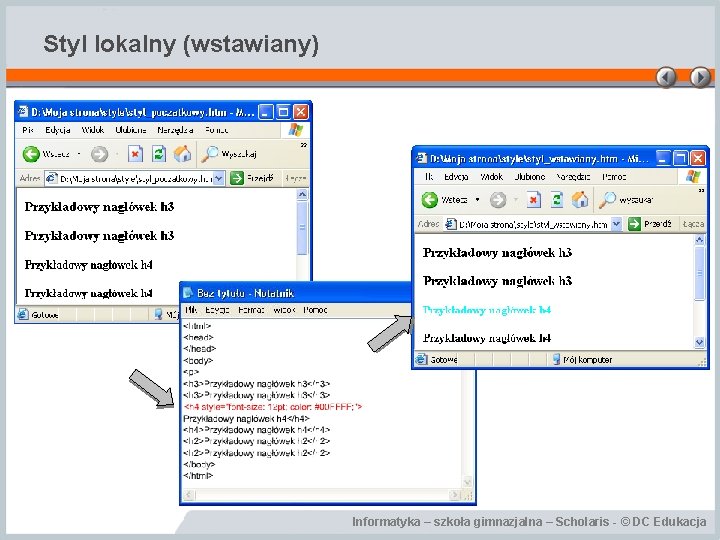Click Notatnik title bar app icon
Image resolution: width=720 pixels, height=540 pixels.
click(188, 293)
